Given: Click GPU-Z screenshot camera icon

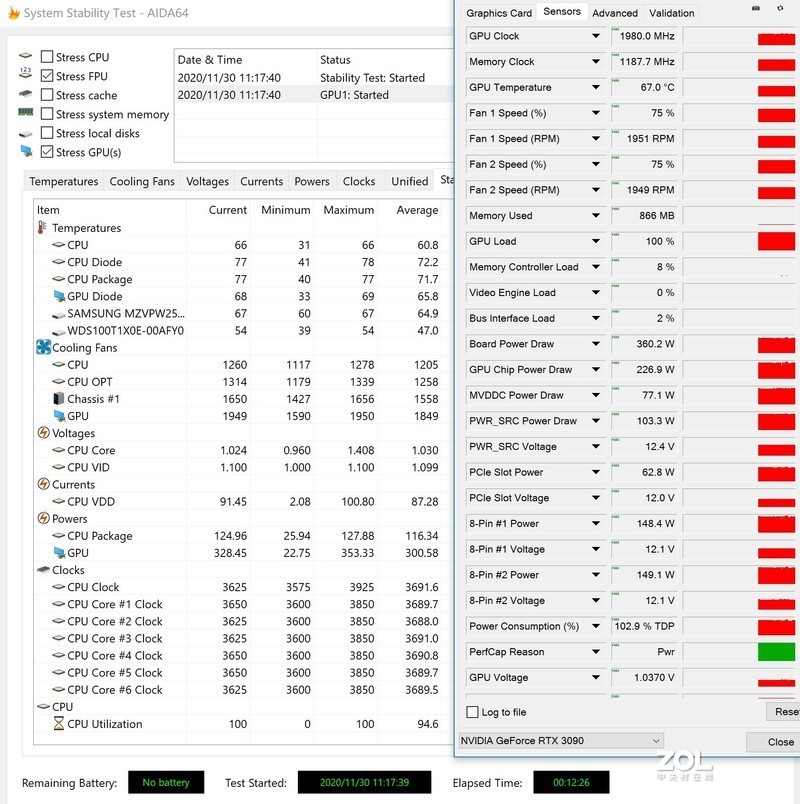Looking at the screenshot, I should (x=755, y=9).
